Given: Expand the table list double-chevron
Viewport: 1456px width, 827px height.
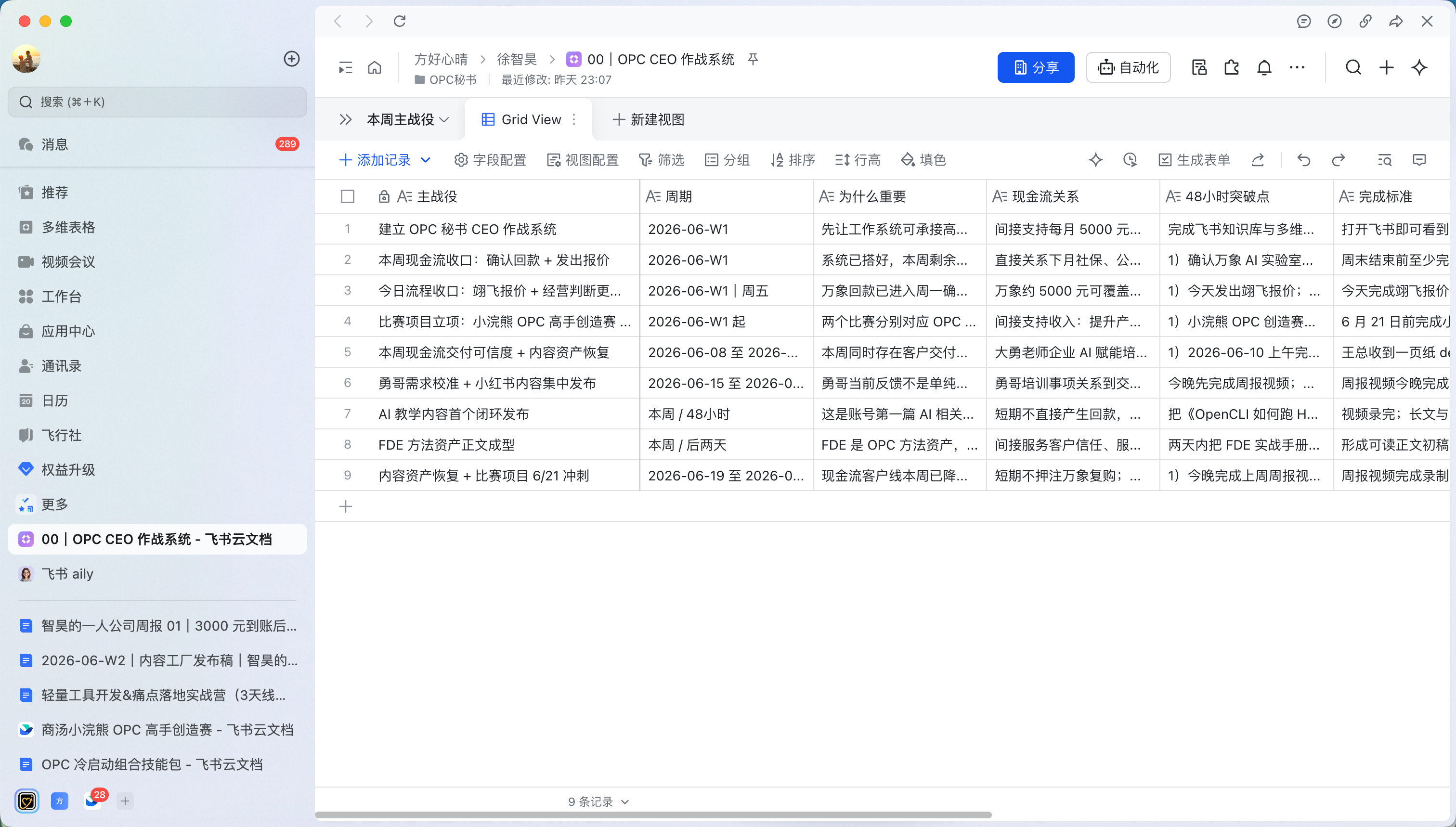Looking at the screenshot, I should [345, 119].
